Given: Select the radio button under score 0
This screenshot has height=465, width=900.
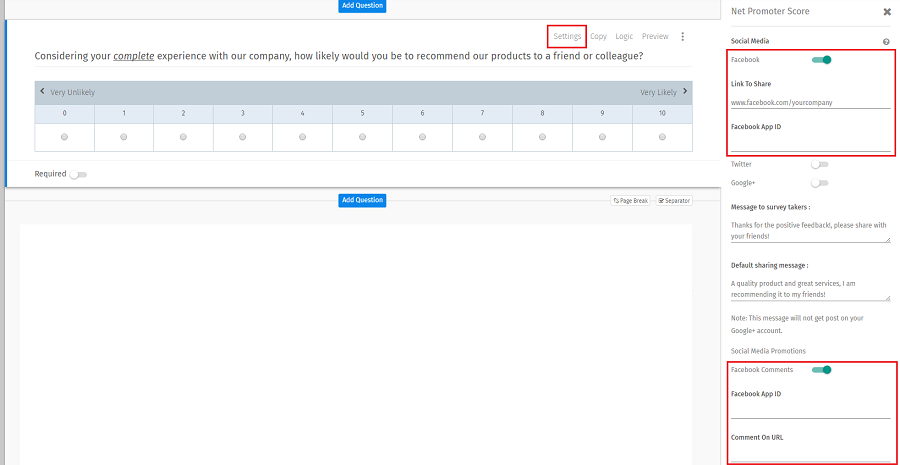Looking at the screenshot, I should point(64,137).
